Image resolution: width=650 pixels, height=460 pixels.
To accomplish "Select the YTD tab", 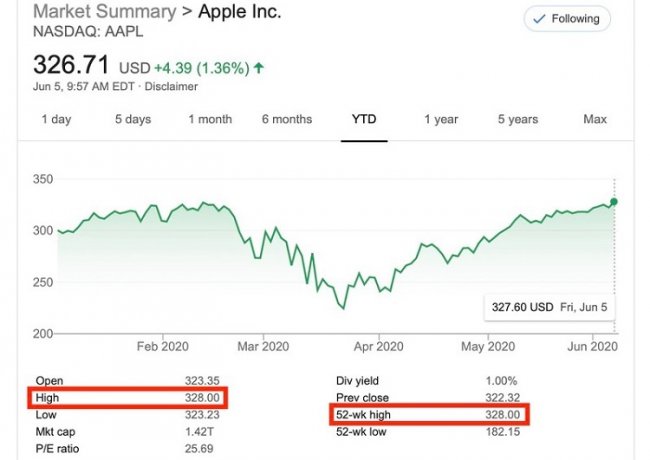I will (x=364, y=120).
